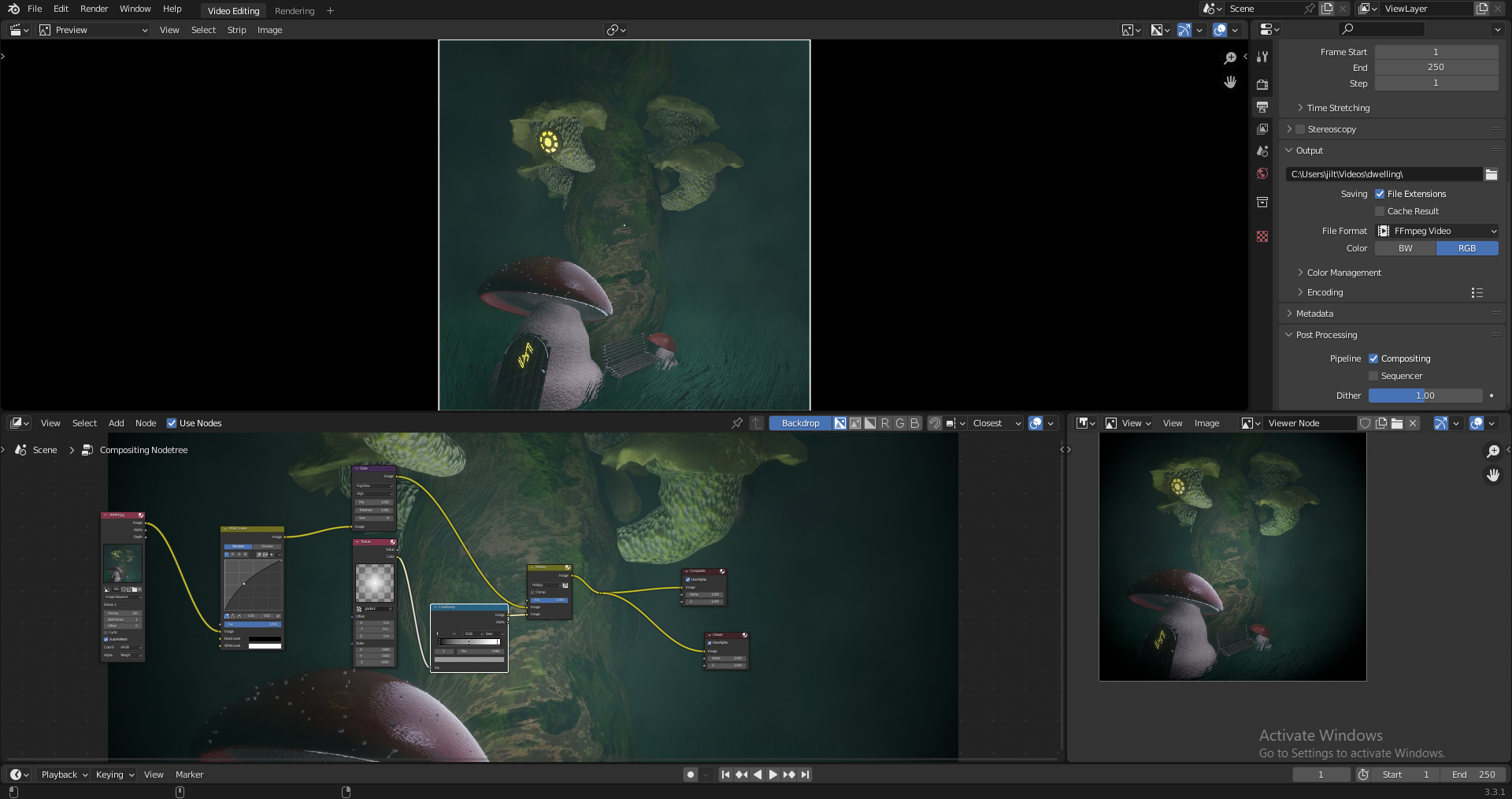The width and height of the screenshot is (1512, 799).
Task: Enable the Cache Result checkbox
Action: tap(1380, 211)
